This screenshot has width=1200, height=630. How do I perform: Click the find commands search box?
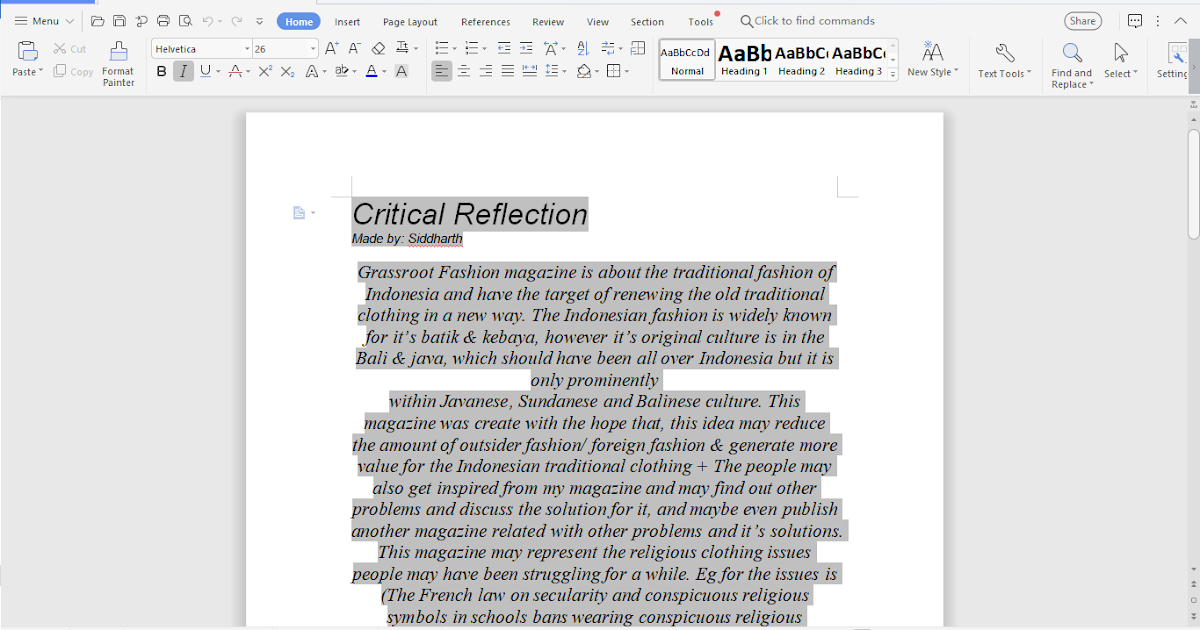[810, 20]
